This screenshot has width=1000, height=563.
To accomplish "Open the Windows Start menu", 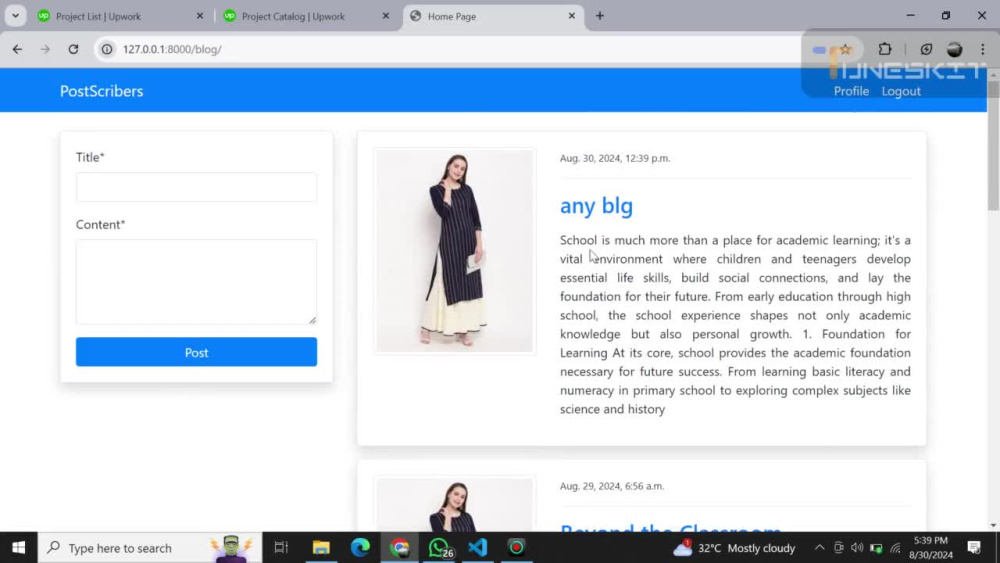I will coord(18,548).
